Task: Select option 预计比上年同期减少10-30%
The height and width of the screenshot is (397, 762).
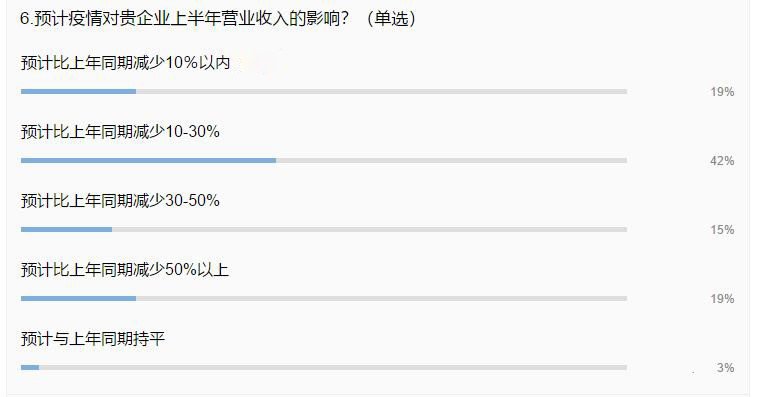Action: (120, 132)
